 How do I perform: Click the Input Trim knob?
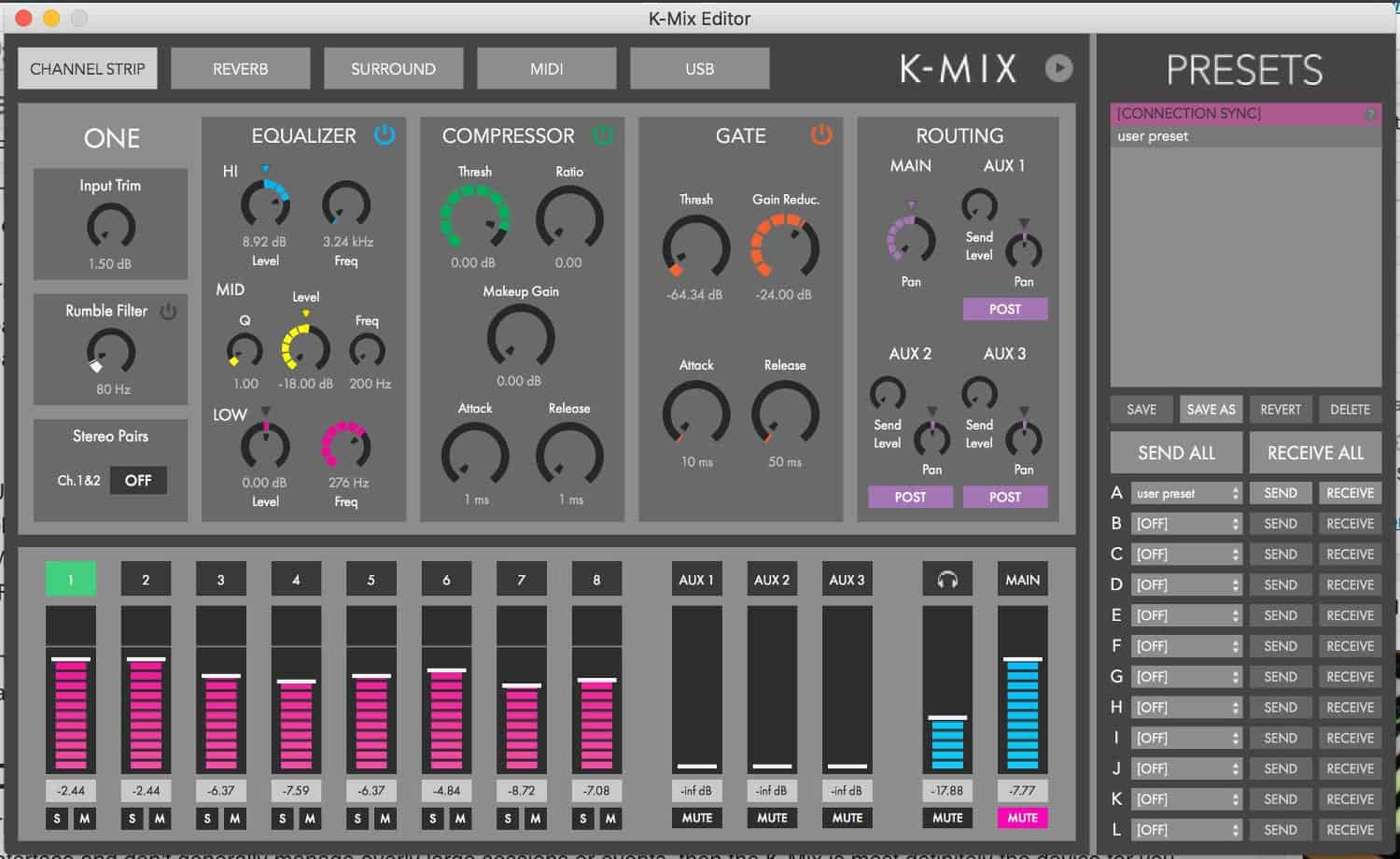point(110,226)
